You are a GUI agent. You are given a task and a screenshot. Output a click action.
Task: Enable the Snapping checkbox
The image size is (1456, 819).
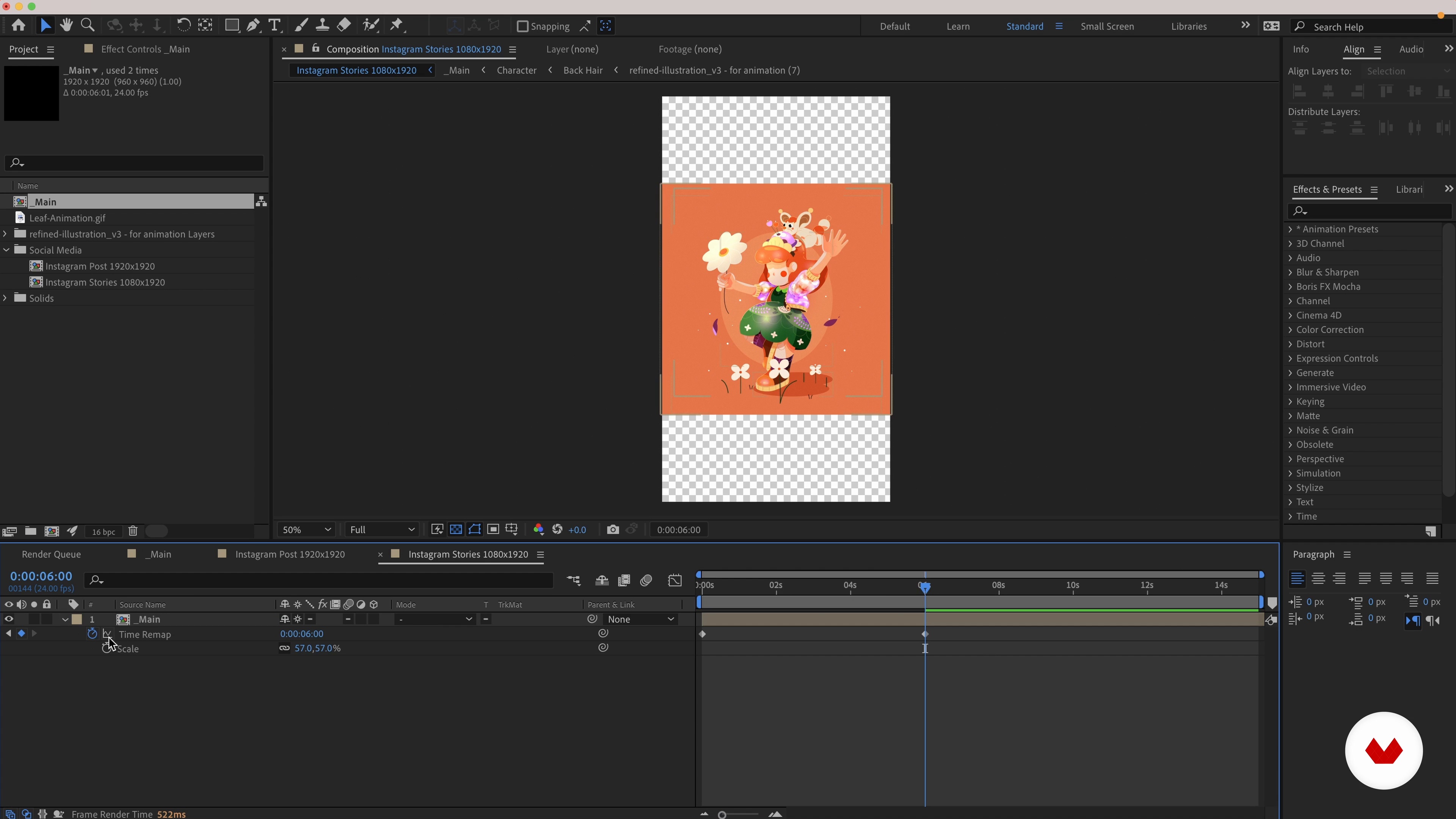tap(523, 26)
